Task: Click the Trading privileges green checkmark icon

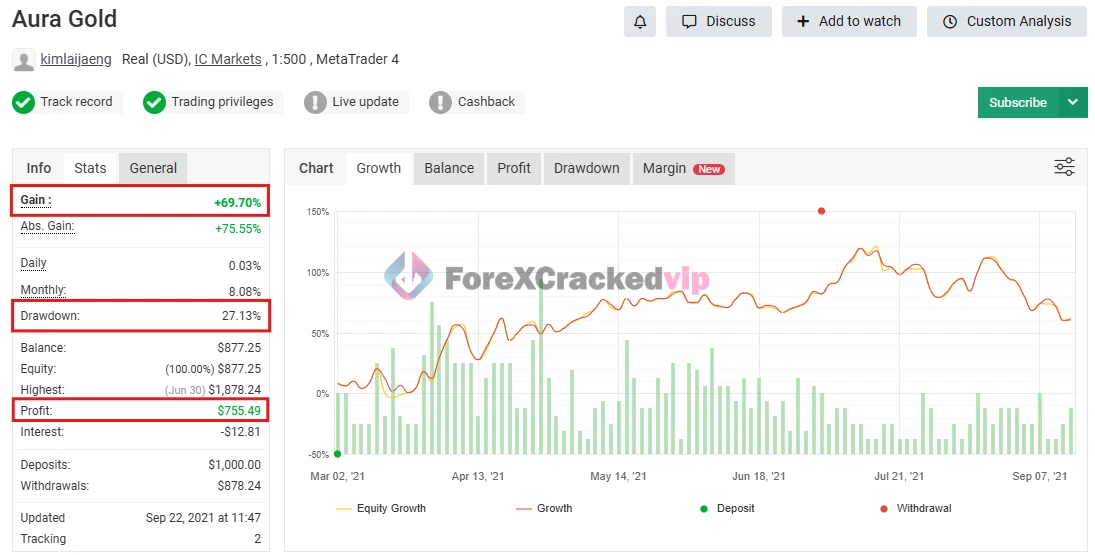Action: coord(154,103)
